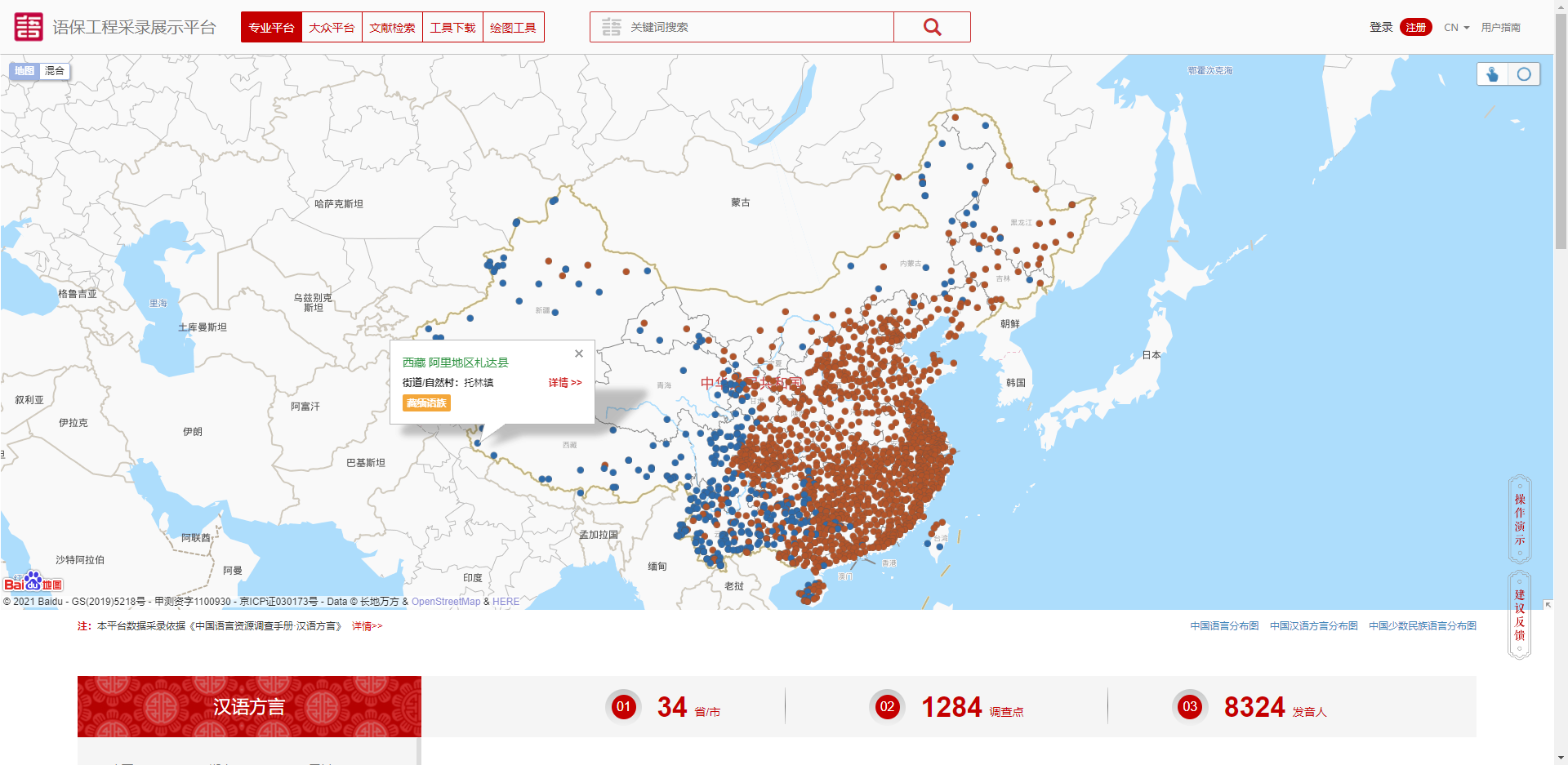Click the page vertical scrollbar thumb
Screen dimensions: 1568x765
point(1561,131)
